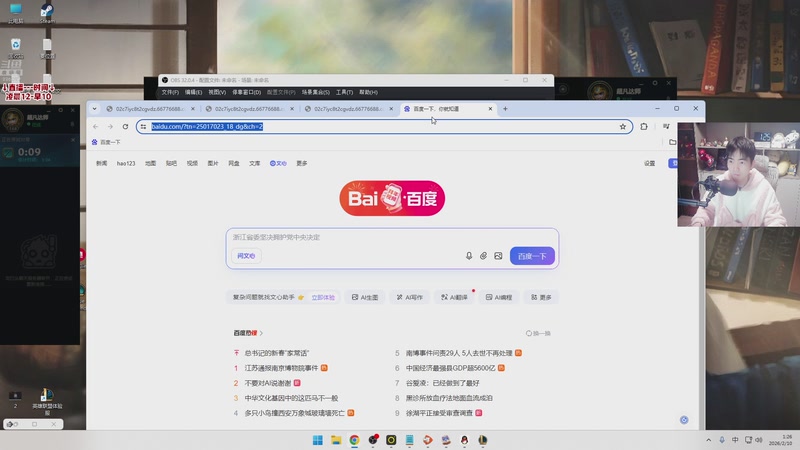This screenshot has width=800, height=450.
Task: Open the 文心 navigation link
Action: (278, 163)
